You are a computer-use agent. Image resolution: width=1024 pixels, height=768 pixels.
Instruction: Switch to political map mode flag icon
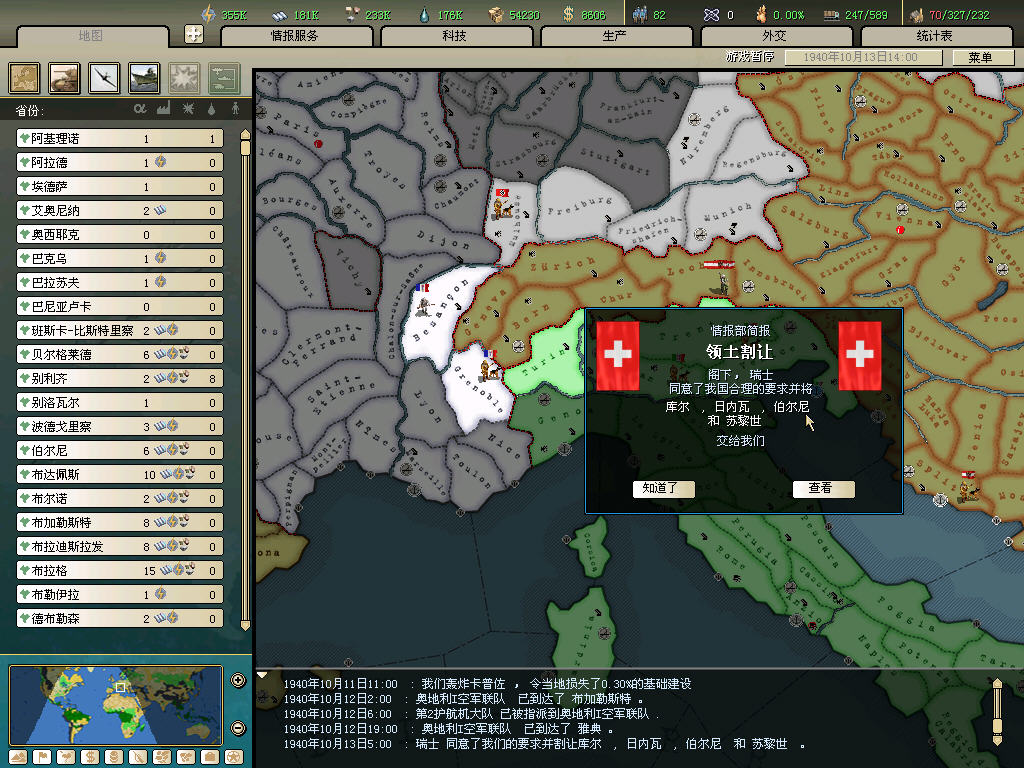pyautogui.click(x=43, y=756)
